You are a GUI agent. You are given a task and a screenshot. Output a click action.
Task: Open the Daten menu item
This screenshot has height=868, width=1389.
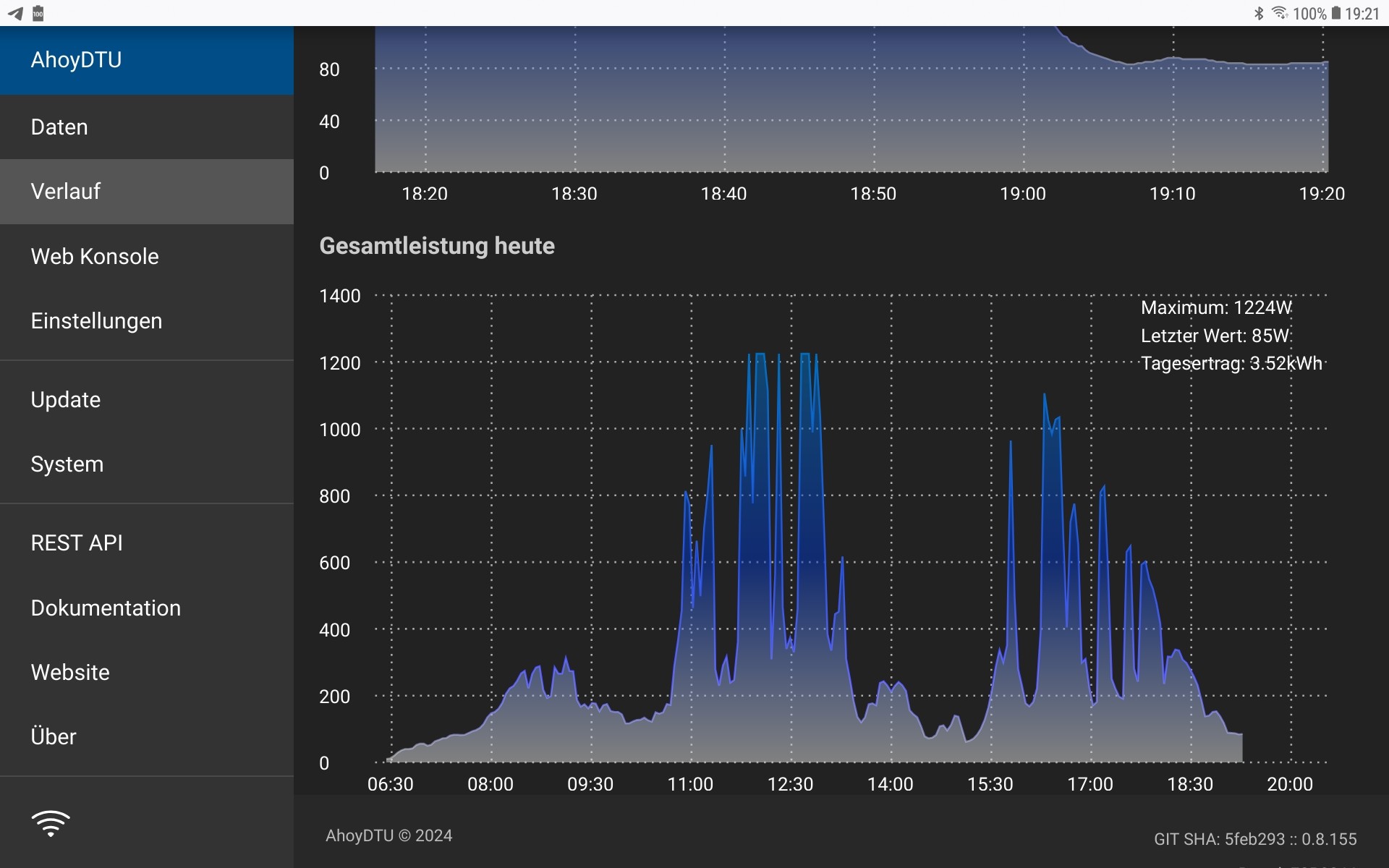(59, 127)
